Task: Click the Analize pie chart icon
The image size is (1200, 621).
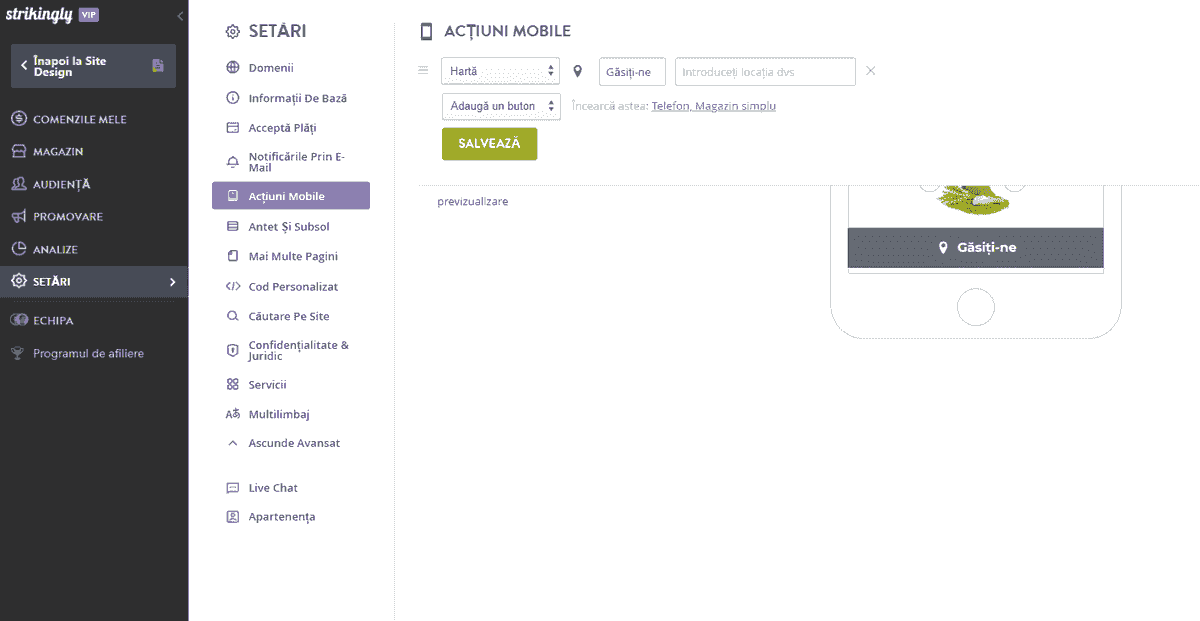Action: click(18, 249)
